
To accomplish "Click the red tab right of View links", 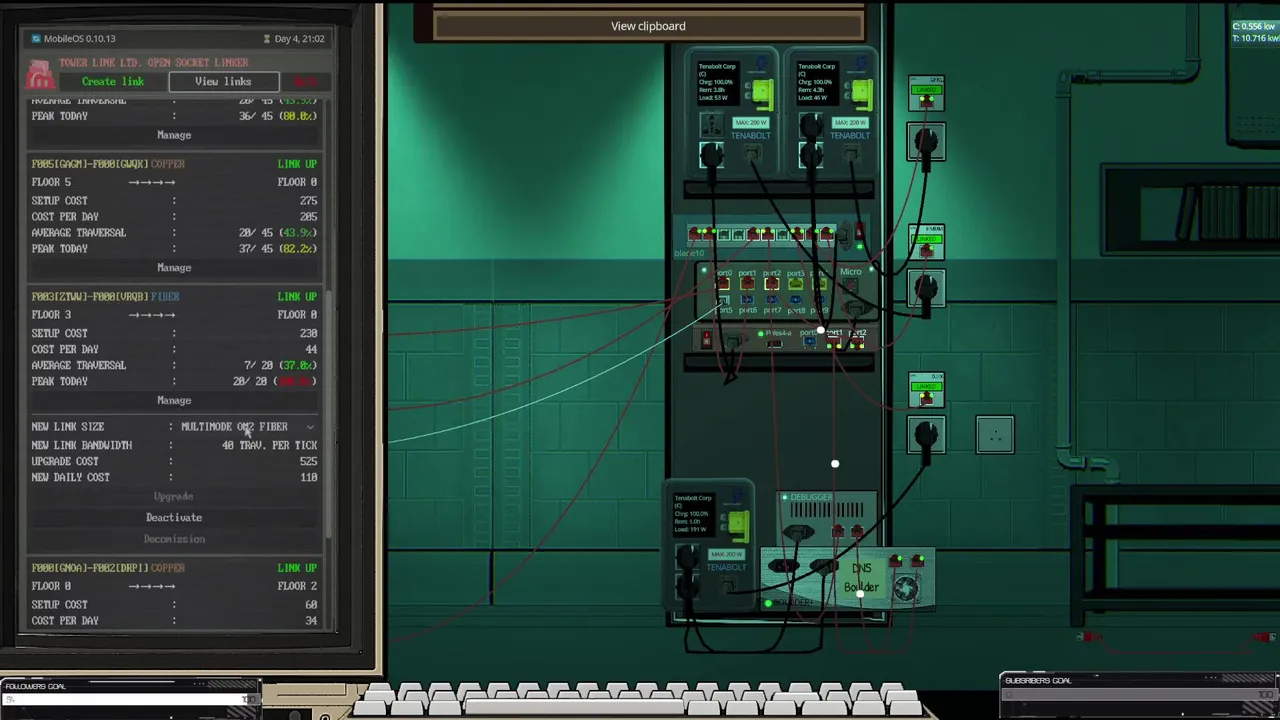I will (x=304, y=82).
